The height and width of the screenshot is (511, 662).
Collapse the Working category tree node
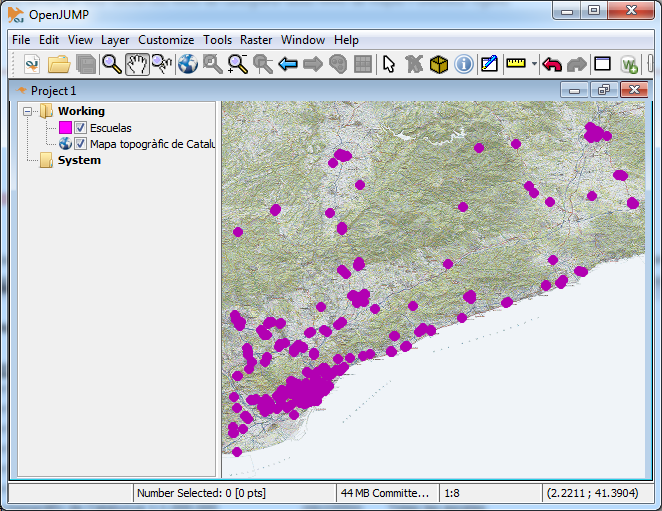point(27,111)
